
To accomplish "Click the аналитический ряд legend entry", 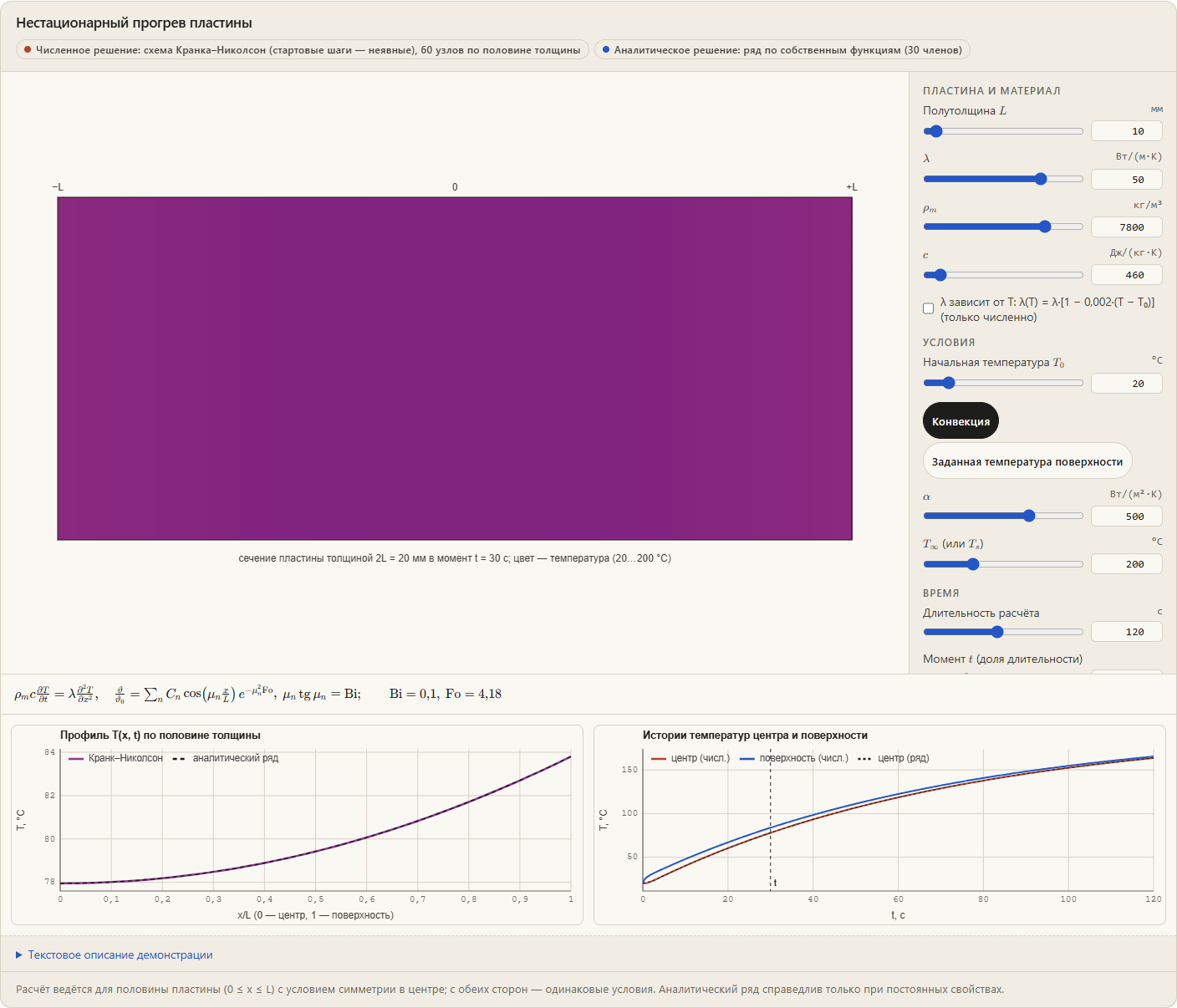I will point(226,758).
